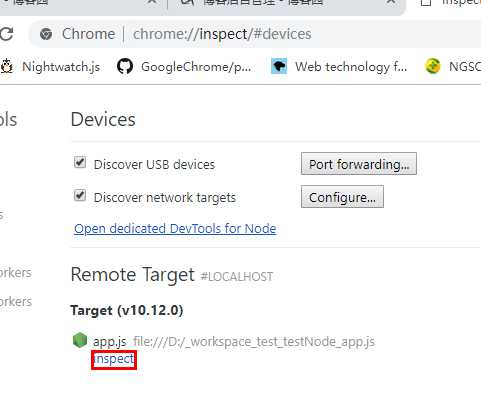The height and width of the screenshot is (409, 481).
Task: Open dedicated DevTools for Node link
Action: [175, 229]
